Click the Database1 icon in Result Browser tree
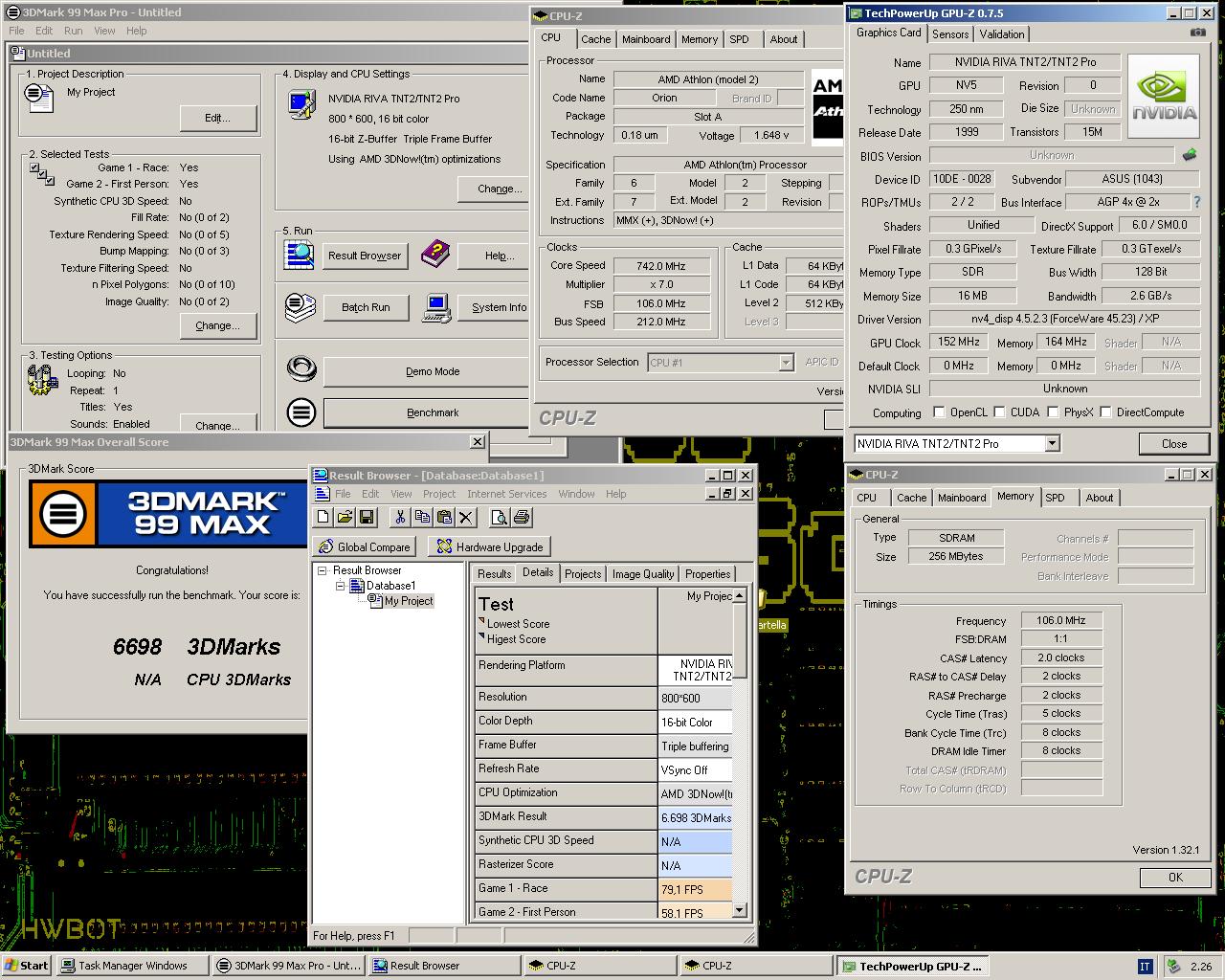 click(x=357, y=586)
